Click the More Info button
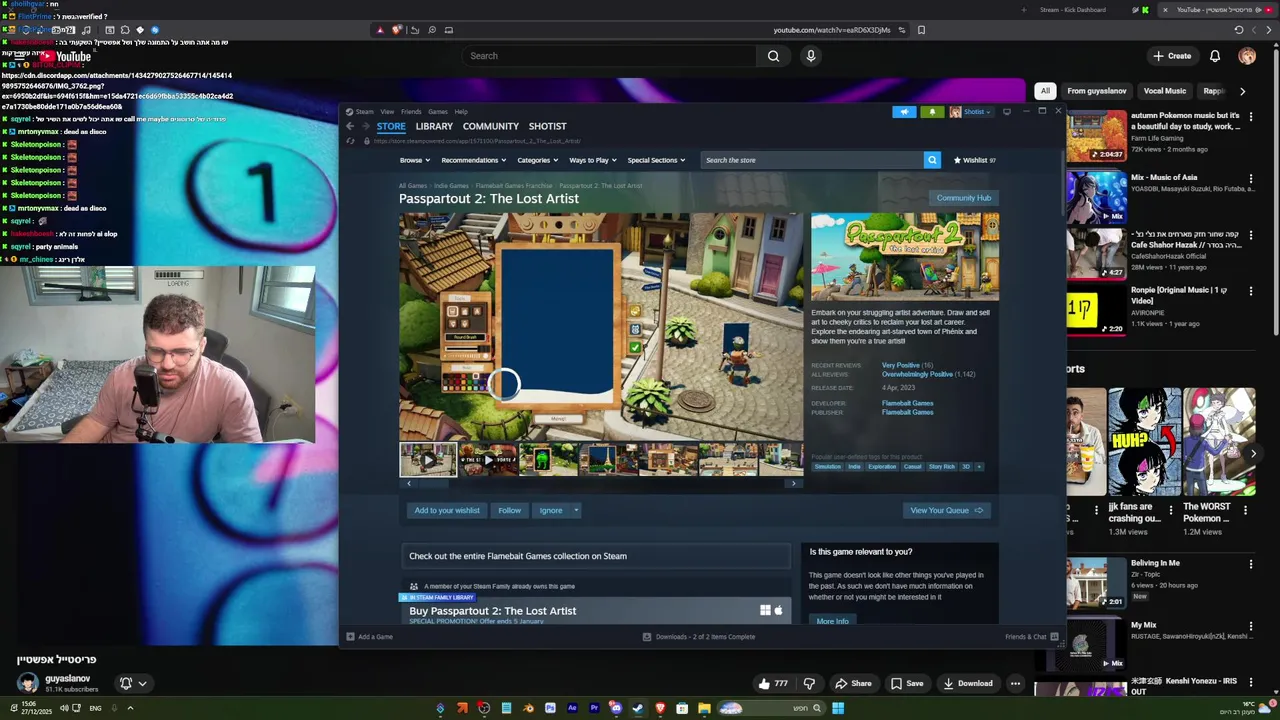The image size is (1280, 720). 832,621
